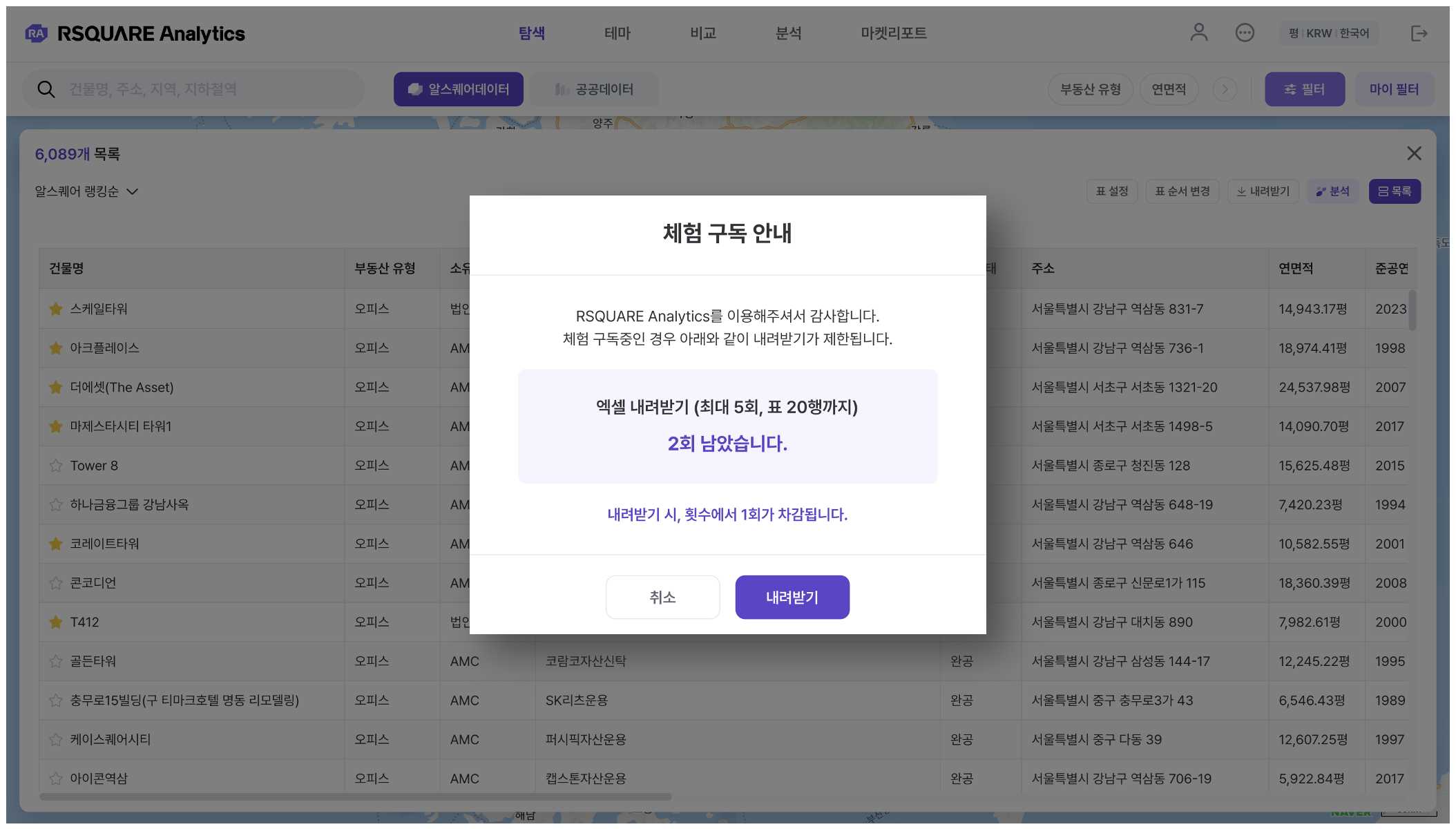Click the RSQUARE Analytics logo
Image resolution: width=1456 pixels, height=829 pixels.
(x=135, y=33)
